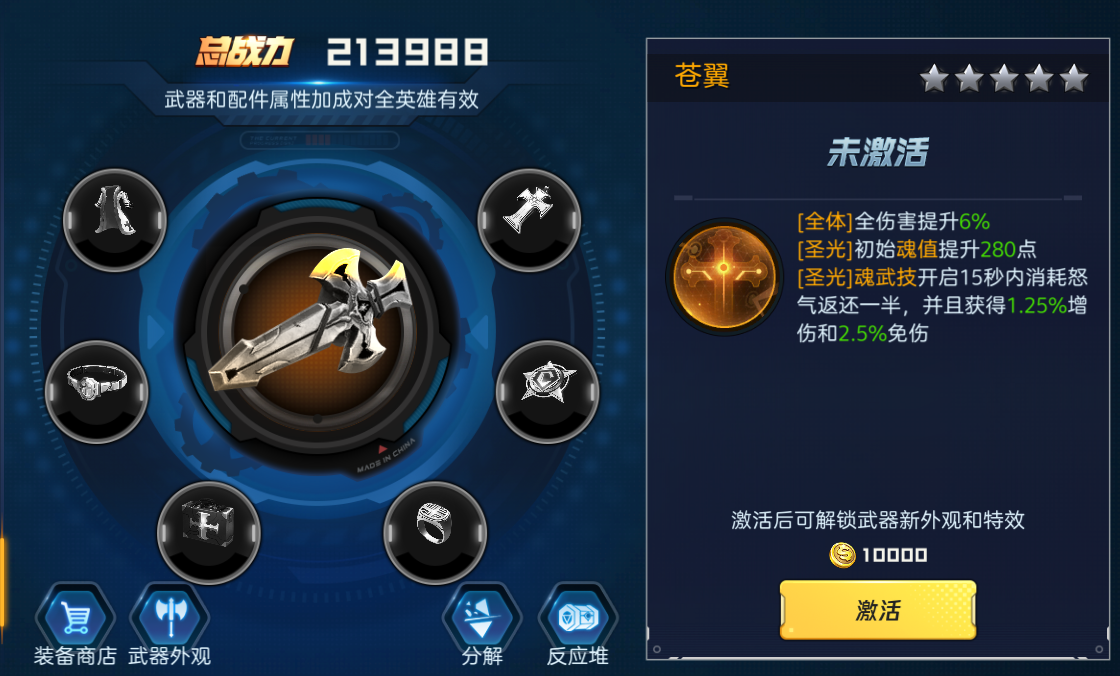
Task: Click the yellow 激活 activate button
Action: pyautogui.click(x=878, y=610)
